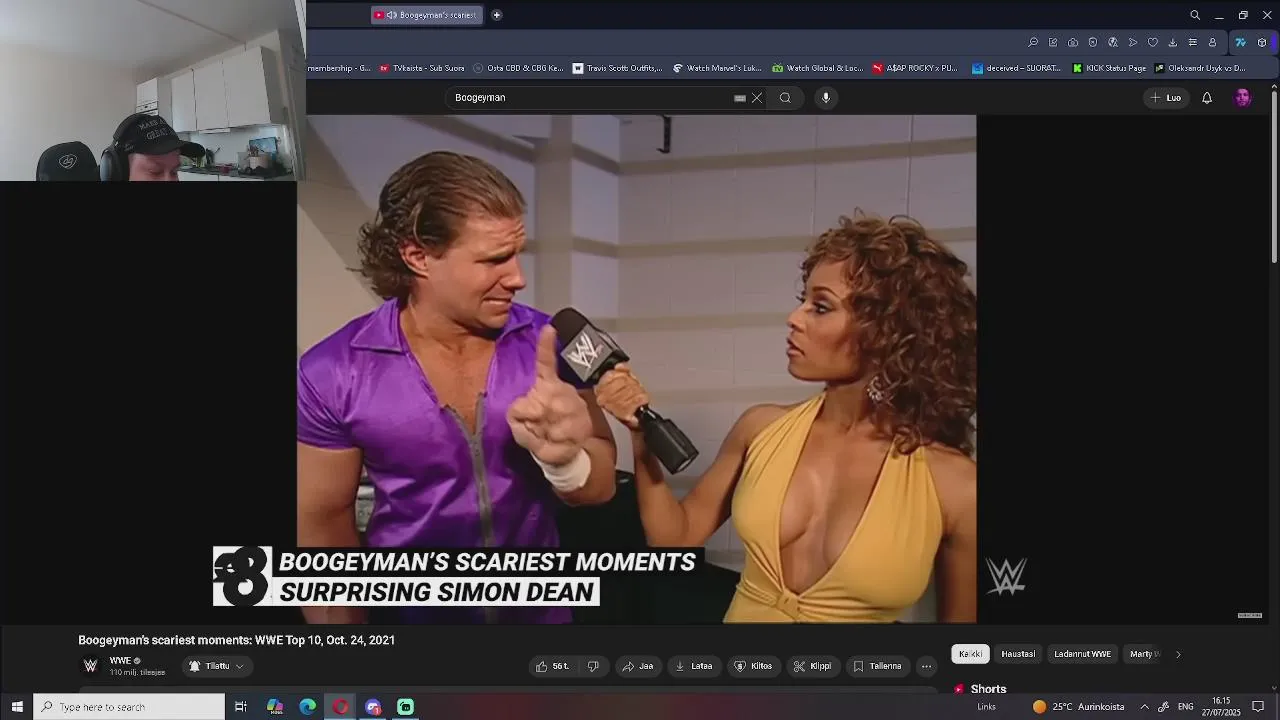Click the Opera find-in-page magnifier icon
The image size is (1280, 720).
coord(1033,42)
